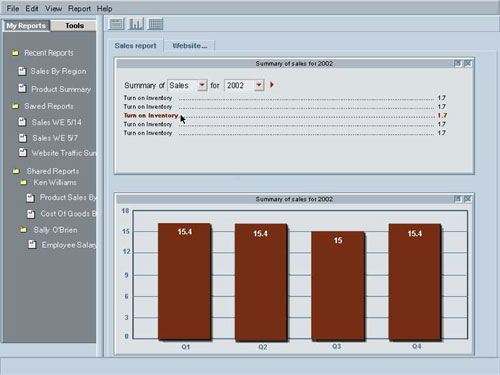Screen dimensions: 500x375
Task: Click the top panel title Summary of sales
Action: pyautogui.click(x=294, y=63)
